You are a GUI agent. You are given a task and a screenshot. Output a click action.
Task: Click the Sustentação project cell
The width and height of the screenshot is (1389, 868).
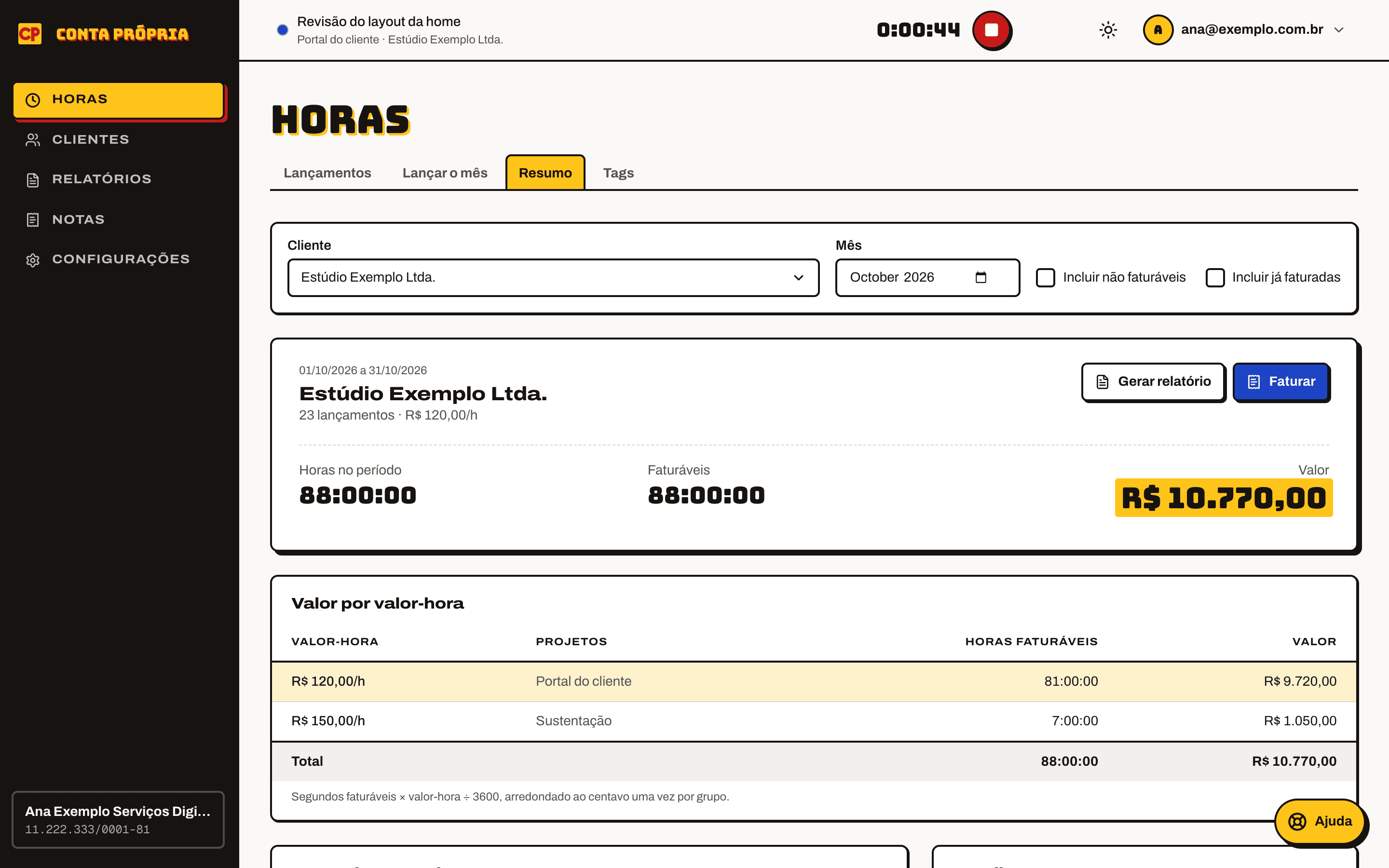[x=573, y=720]
